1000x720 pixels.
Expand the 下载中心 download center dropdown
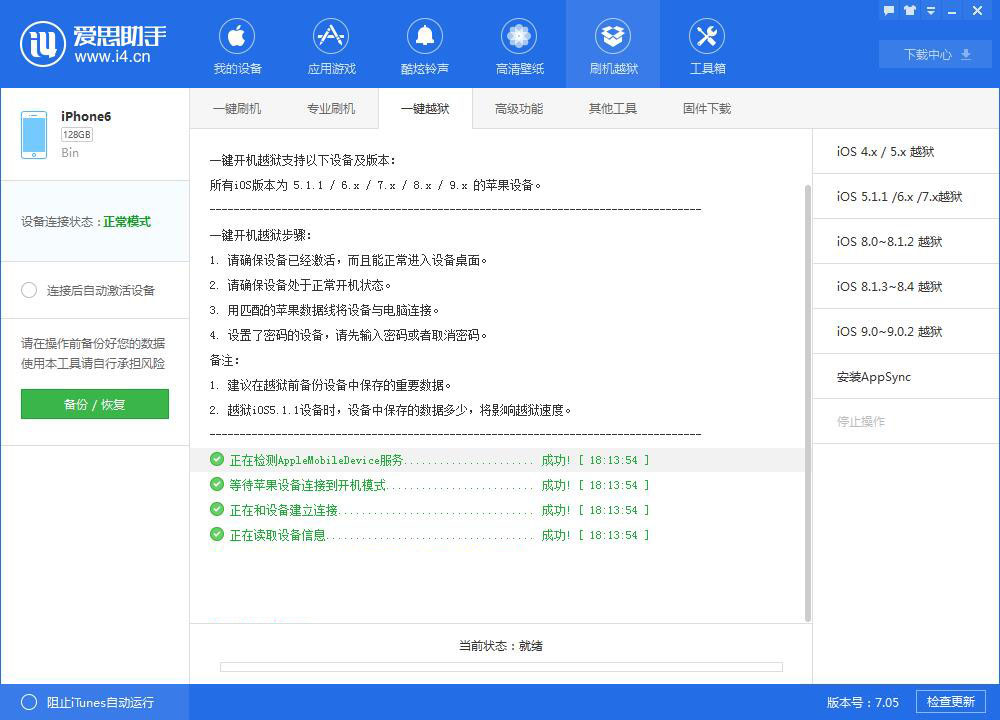click(934, 54)
